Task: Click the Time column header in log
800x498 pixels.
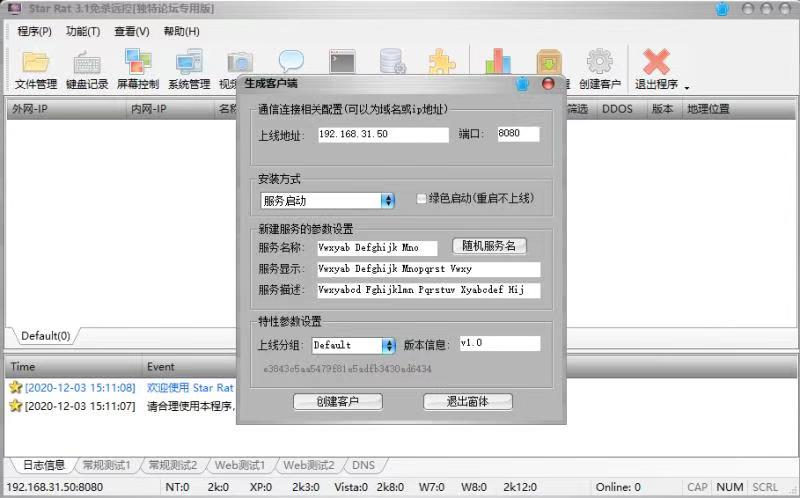Action: pyautogui.click(x=73, y=367)
